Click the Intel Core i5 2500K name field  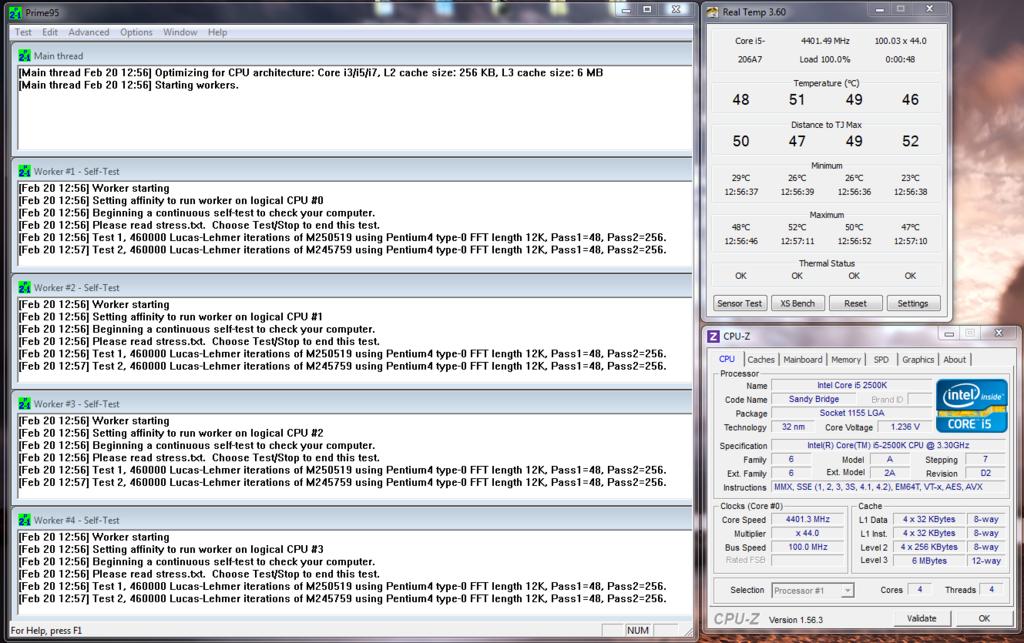[852, 385]
